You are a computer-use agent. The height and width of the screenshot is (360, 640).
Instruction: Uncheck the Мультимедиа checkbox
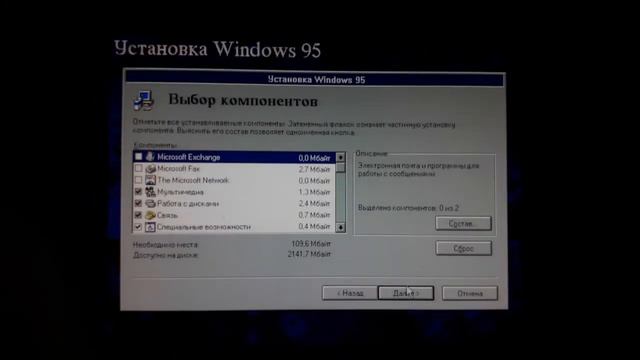click(x=138, y=191)
